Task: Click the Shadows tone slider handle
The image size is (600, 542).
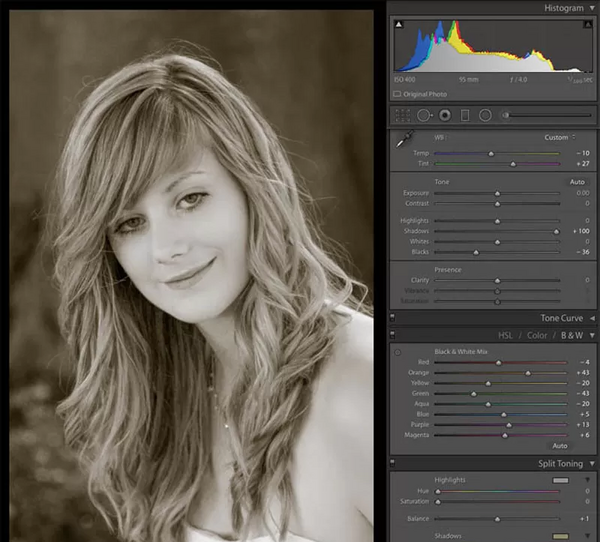Action: coord(556,231)
